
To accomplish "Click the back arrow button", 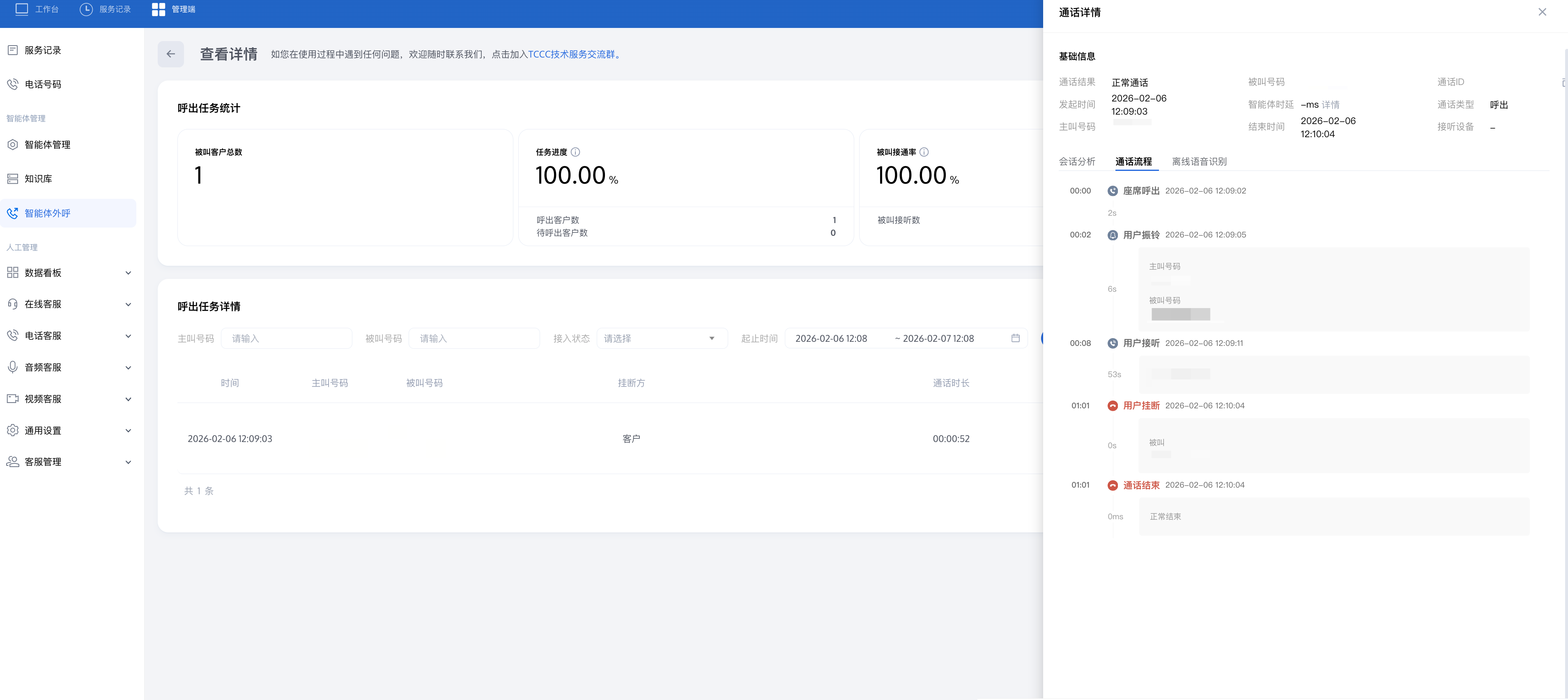I will [x=170, y=54].
